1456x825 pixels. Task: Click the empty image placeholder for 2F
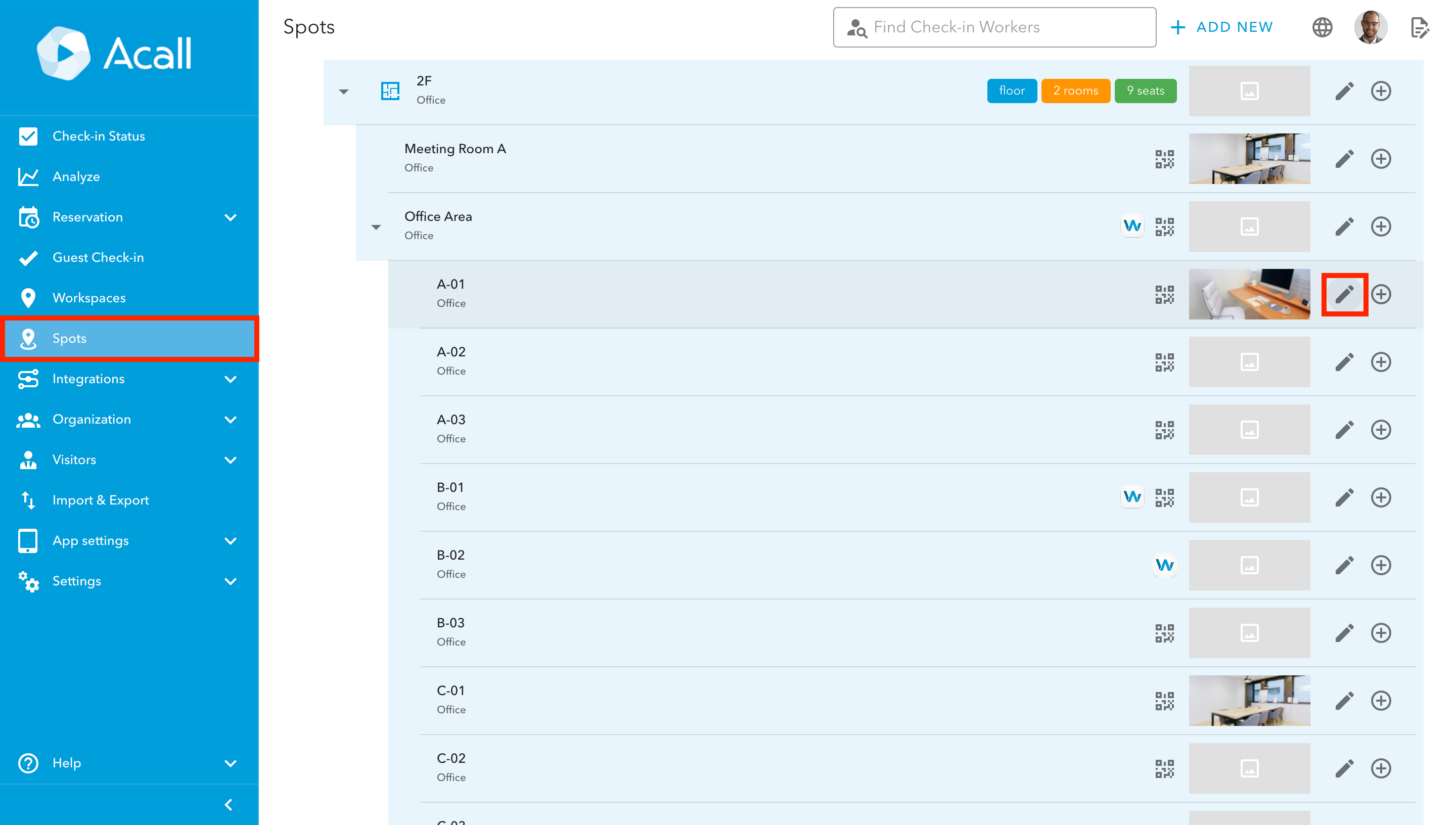coord(1249,90)
